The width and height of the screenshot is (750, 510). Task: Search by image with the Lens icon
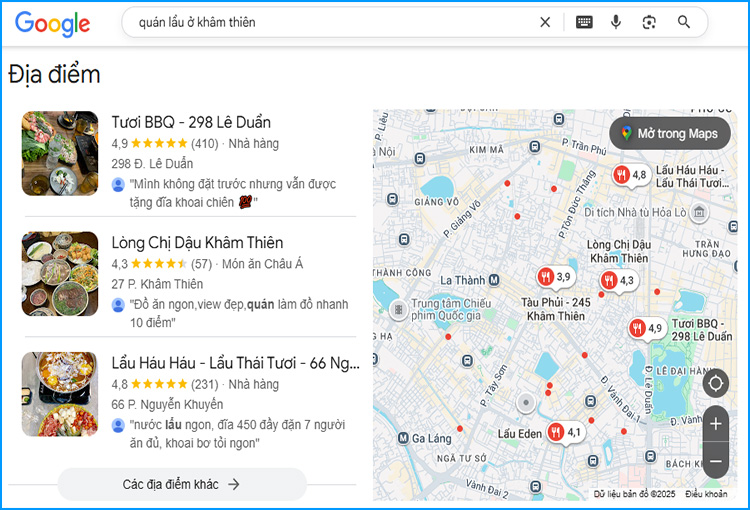pos(649,22)
